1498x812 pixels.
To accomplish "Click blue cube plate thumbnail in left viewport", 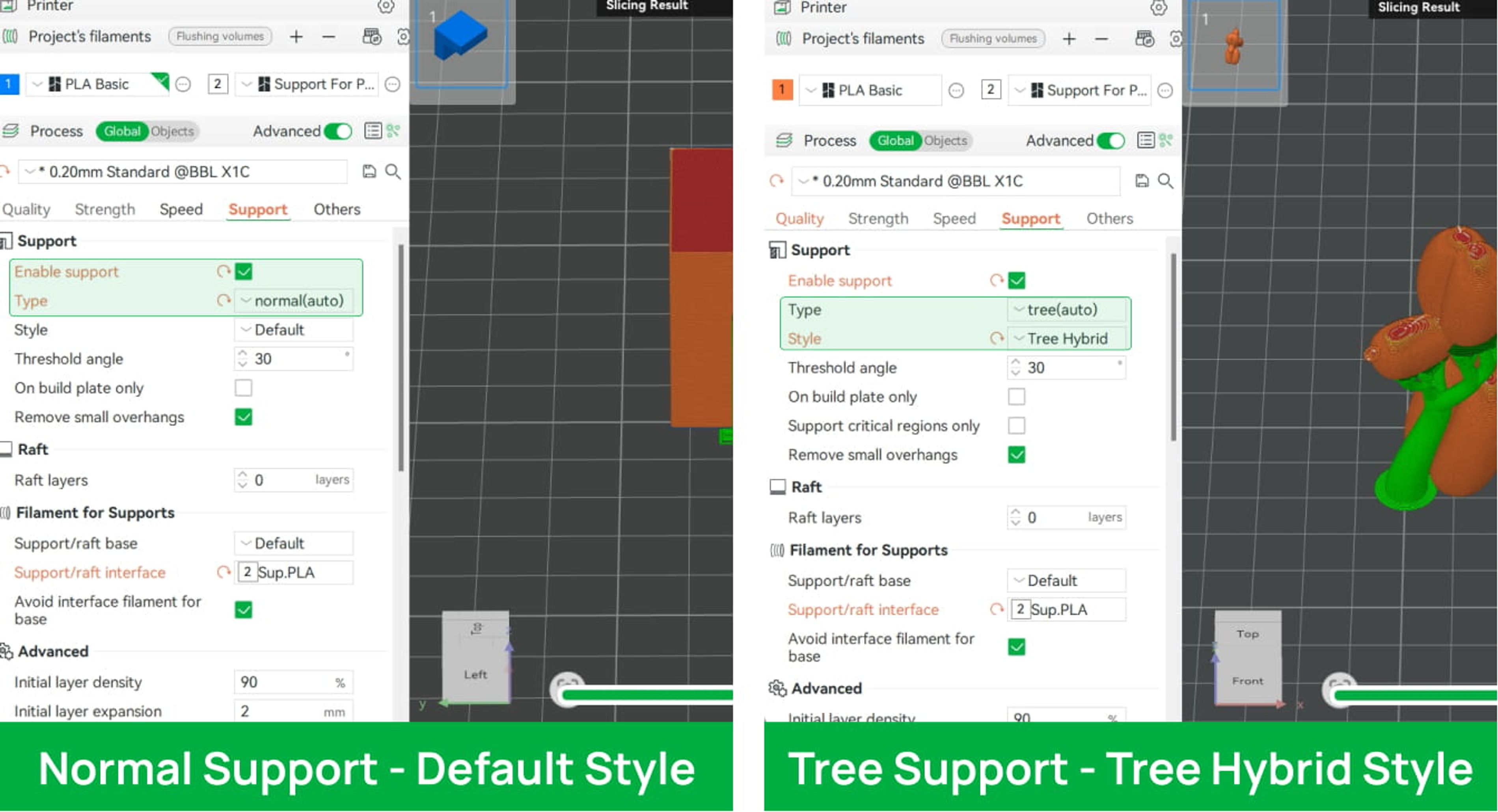I will click(x=462, y=44).
